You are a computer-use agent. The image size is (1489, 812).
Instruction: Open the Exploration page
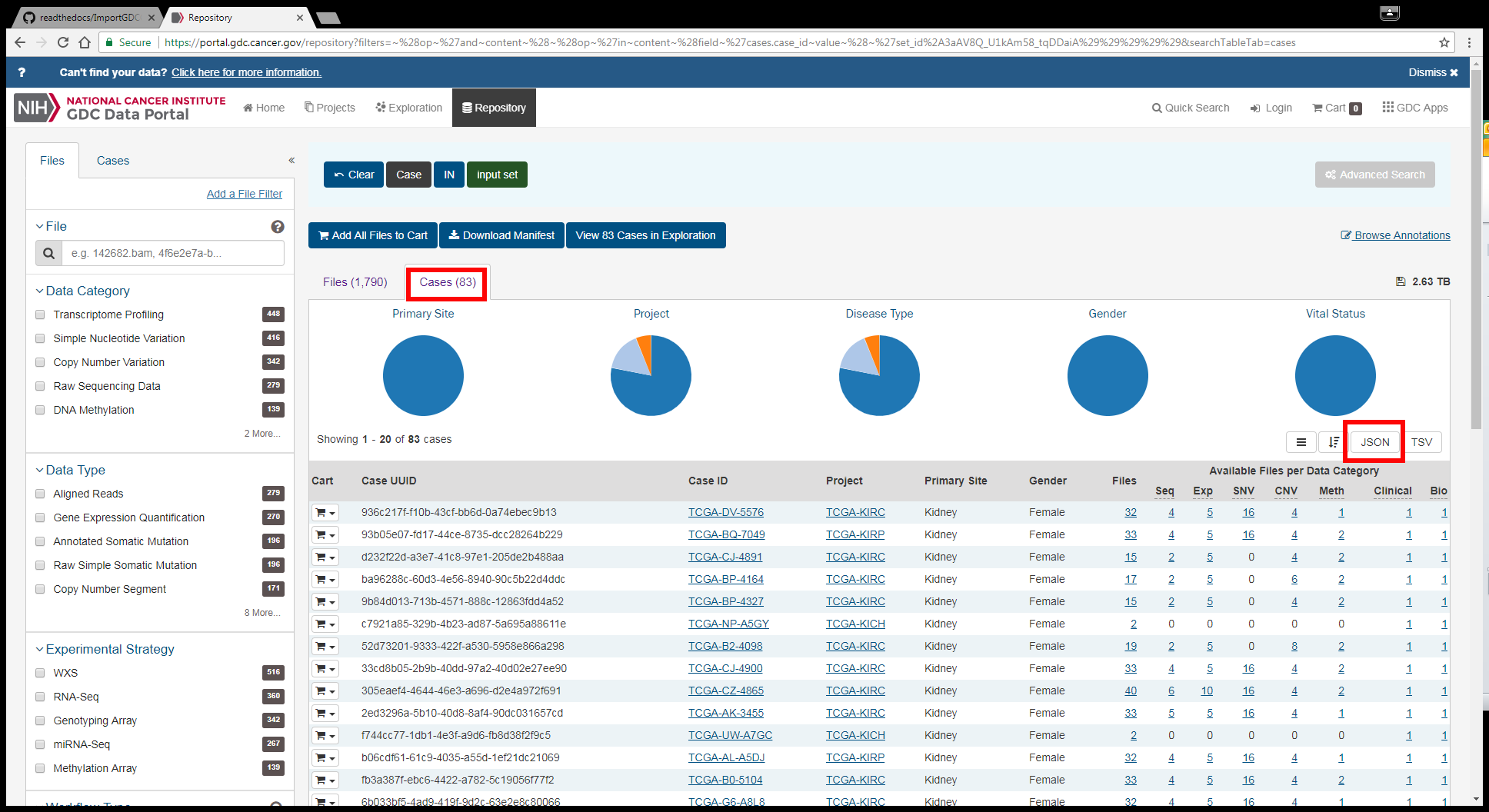(409, 108)
